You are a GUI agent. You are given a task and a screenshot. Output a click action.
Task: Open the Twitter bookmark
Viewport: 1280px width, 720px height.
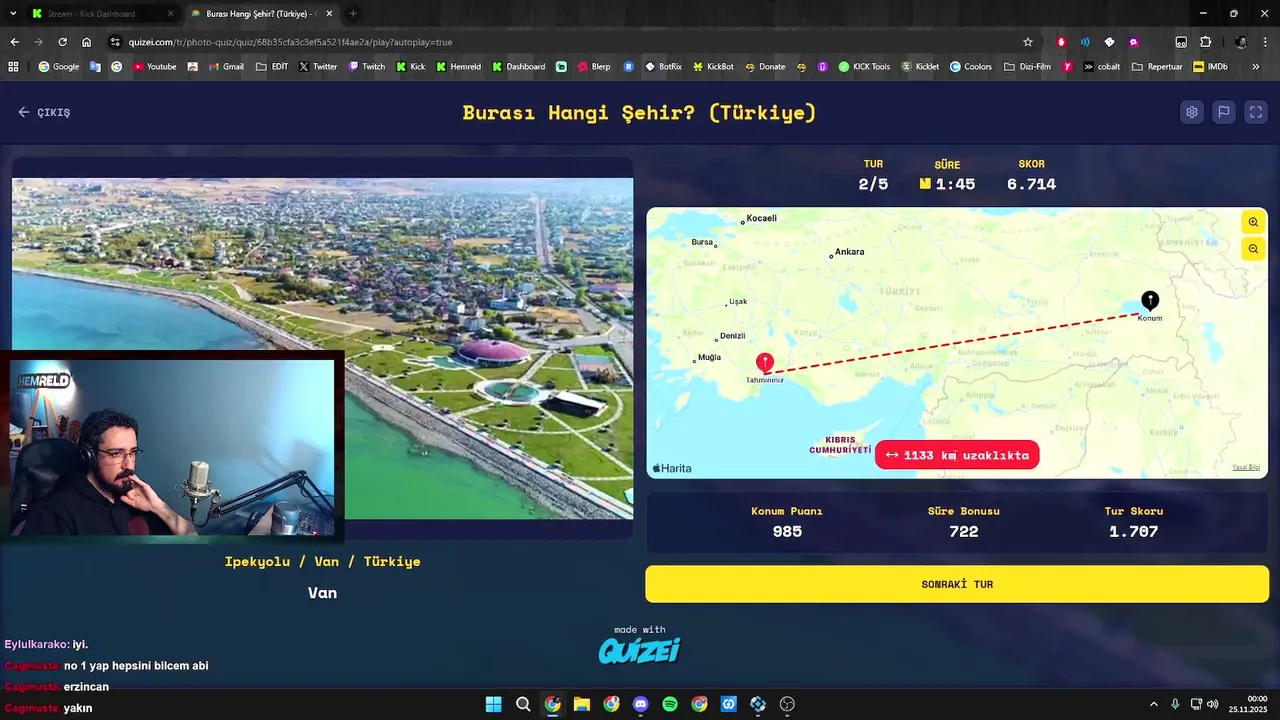(x=318, y=67)
